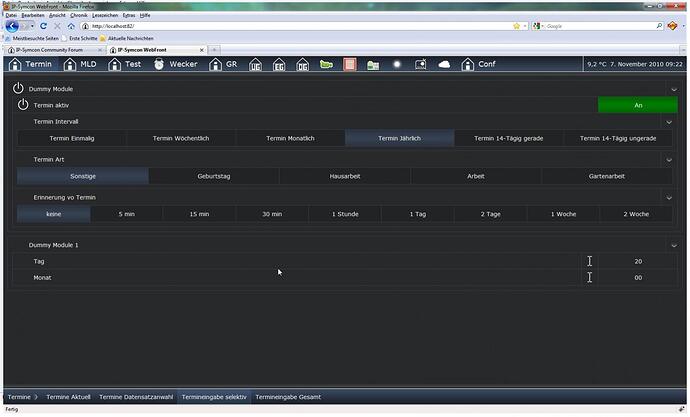This screenshot has height=417, width=690.
Task: Select Geburtstag appointment type
Action: click(214, 176)
